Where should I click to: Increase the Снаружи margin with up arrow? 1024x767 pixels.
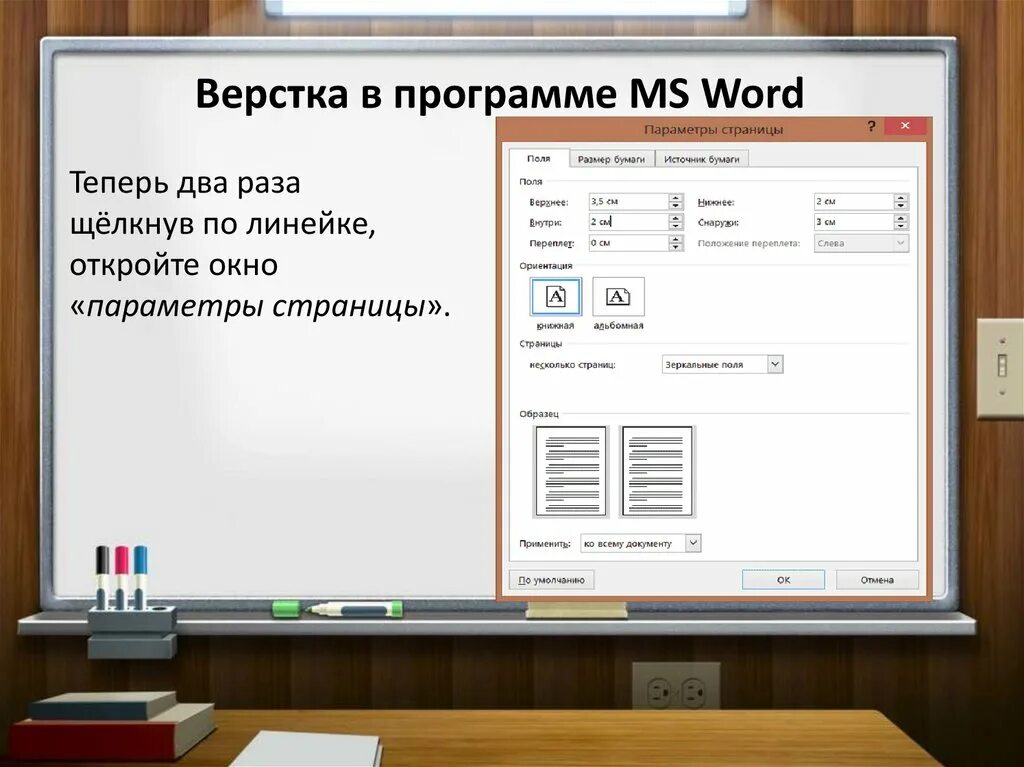click(901, 218)
